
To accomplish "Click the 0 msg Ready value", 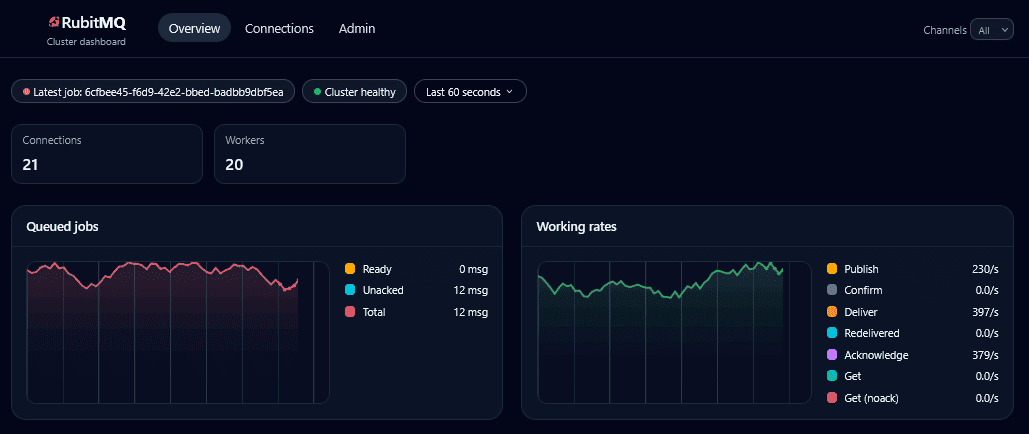I will pyautogui.click(x=474, y=269).
